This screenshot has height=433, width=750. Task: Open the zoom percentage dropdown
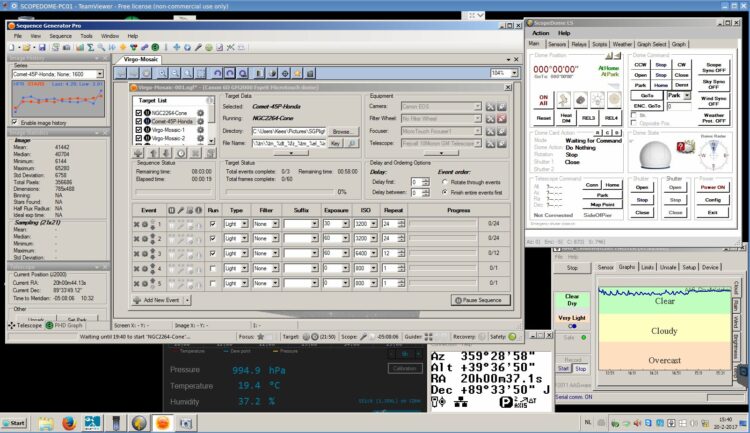tap(514, 73)
